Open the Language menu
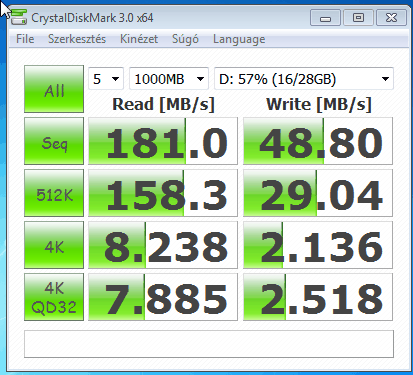 pos(239,39)
